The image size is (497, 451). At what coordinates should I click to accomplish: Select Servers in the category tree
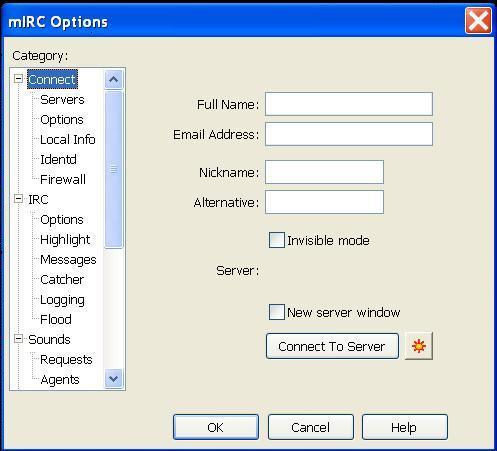click(x=62, y=99)
